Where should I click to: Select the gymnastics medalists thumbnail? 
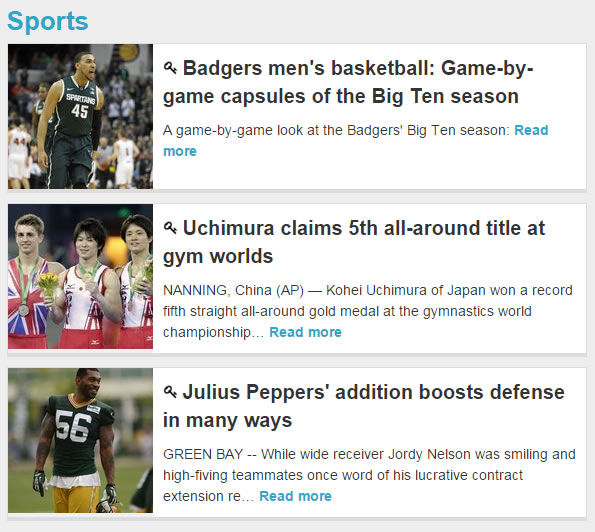click(80, 277)
